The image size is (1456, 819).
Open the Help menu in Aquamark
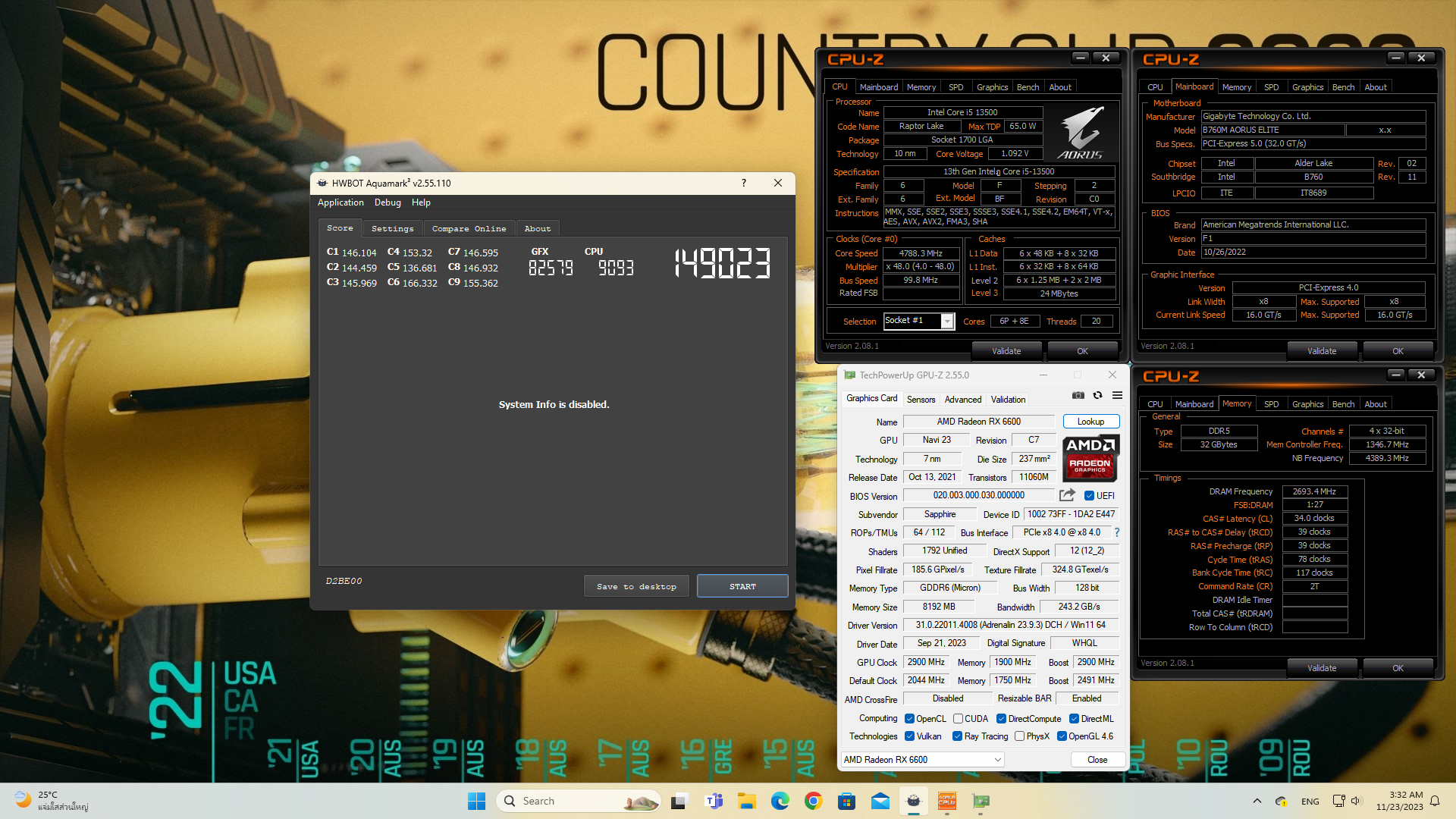(421, 202)
